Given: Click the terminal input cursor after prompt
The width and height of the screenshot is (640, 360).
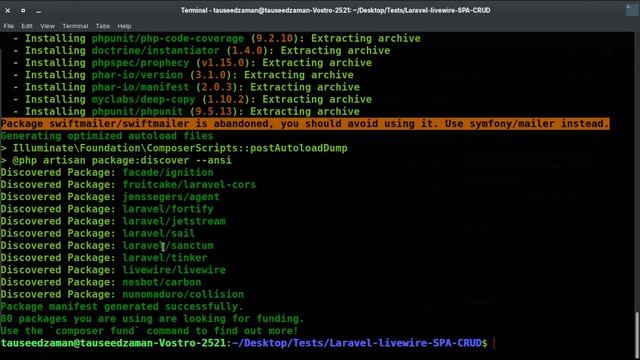Looking at the screenshot, I should click(494, 343).
